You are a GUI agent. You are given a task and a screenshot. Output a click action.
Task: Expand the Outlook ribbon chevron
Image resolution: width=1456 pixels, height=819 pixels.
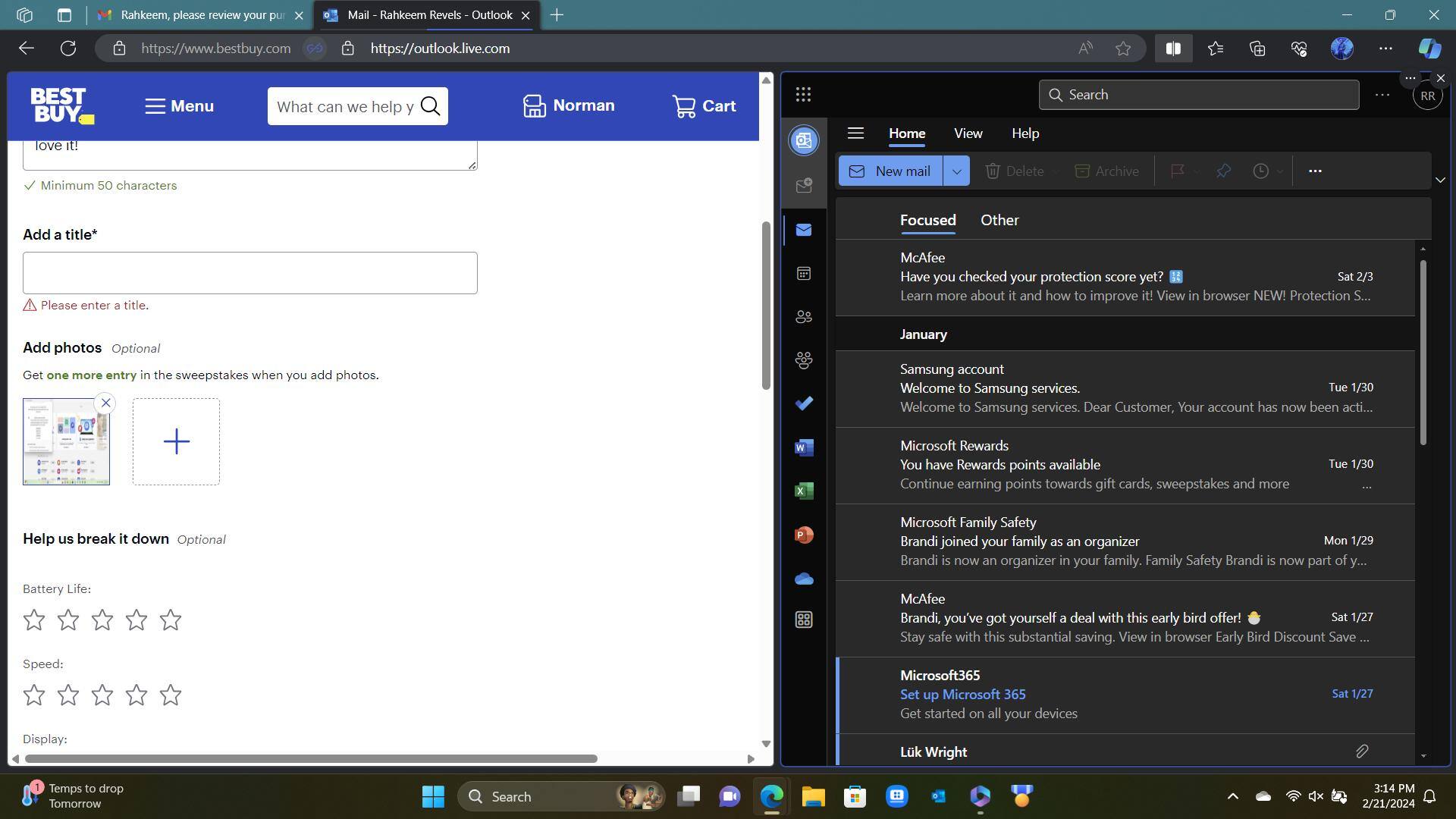[1440, 180]
